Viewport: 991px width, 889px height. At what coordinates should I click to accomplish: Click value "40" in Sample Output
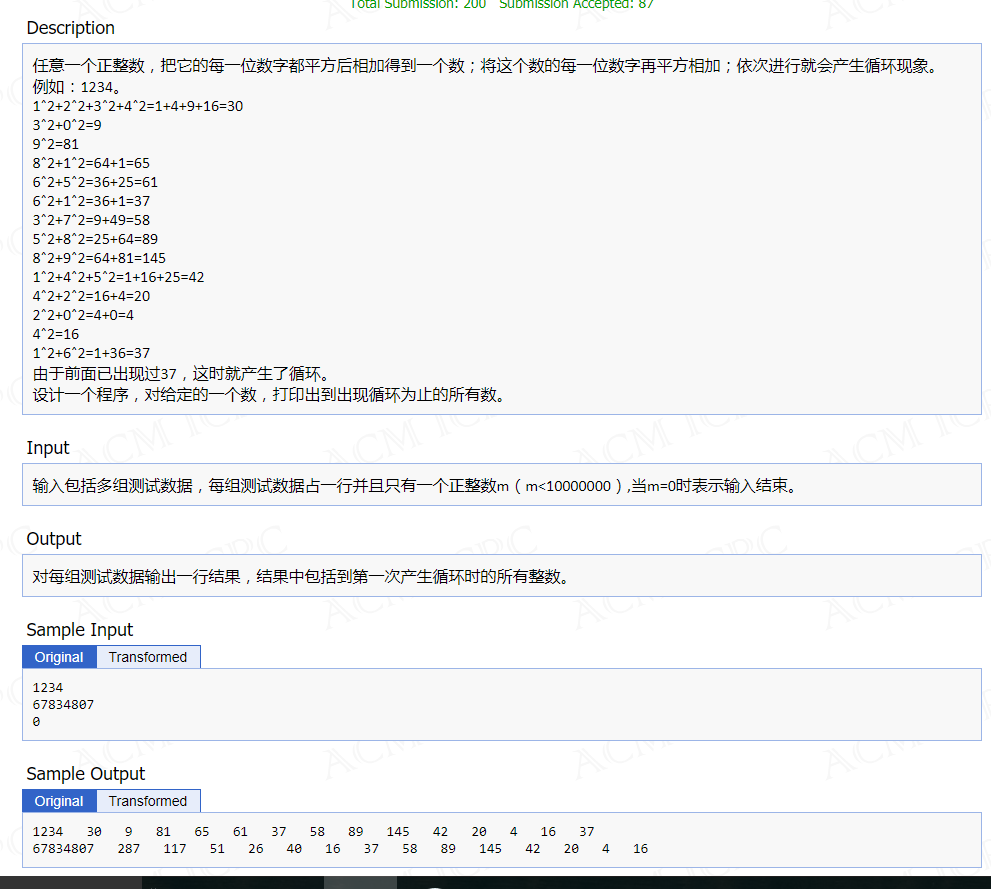(x=294, y=849)
